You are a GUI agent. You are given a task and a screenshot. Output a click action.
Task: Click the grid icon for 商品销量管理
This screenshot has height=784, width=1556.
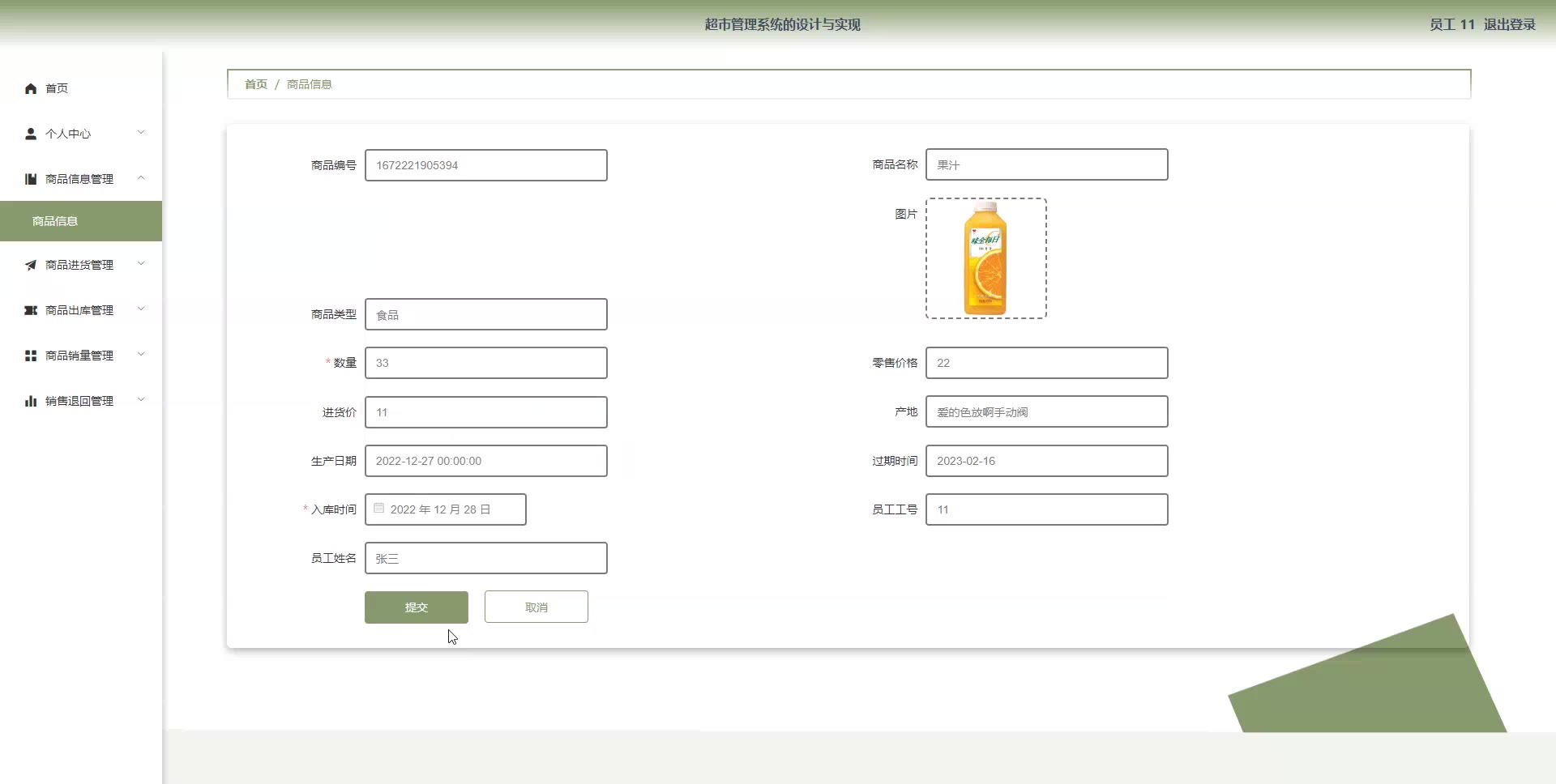coord(31,356)
